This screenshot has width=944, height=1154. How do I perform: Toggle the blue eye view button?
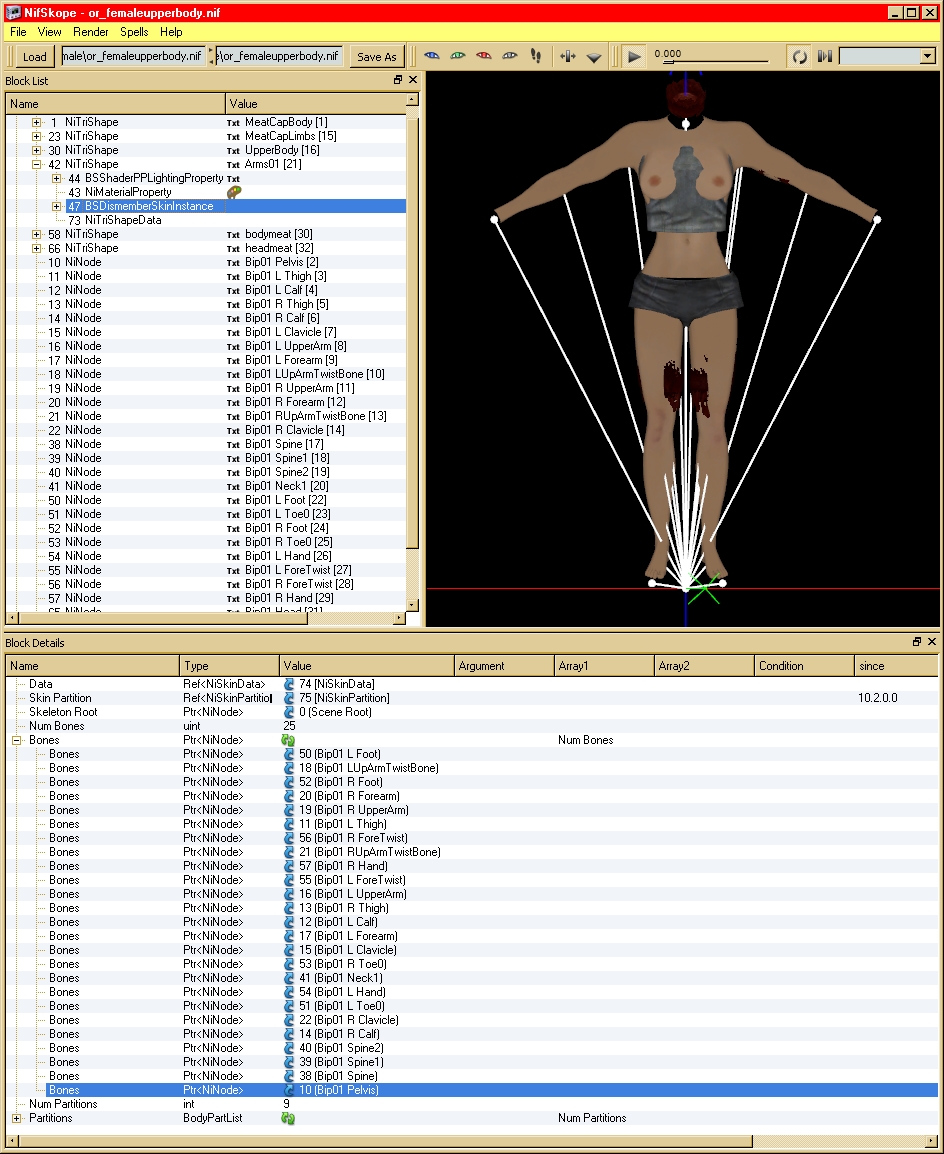pos(432,56)
